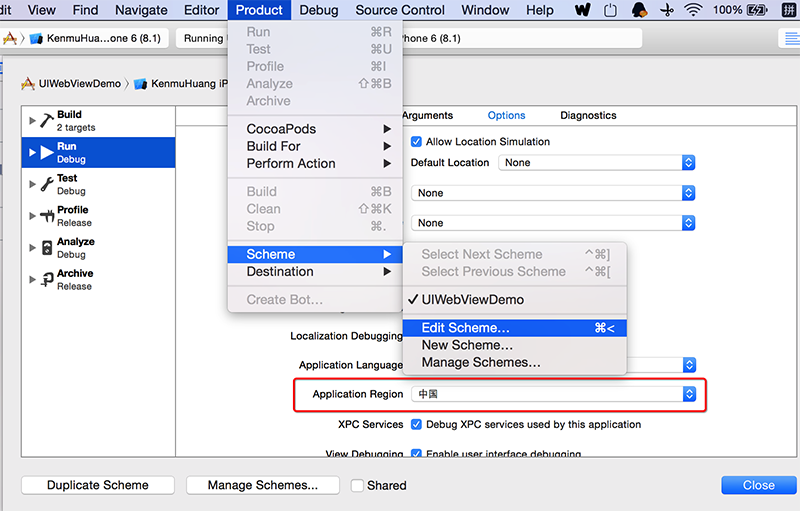Toggle Debug XPC services checkbox

[x=416, y=424]
